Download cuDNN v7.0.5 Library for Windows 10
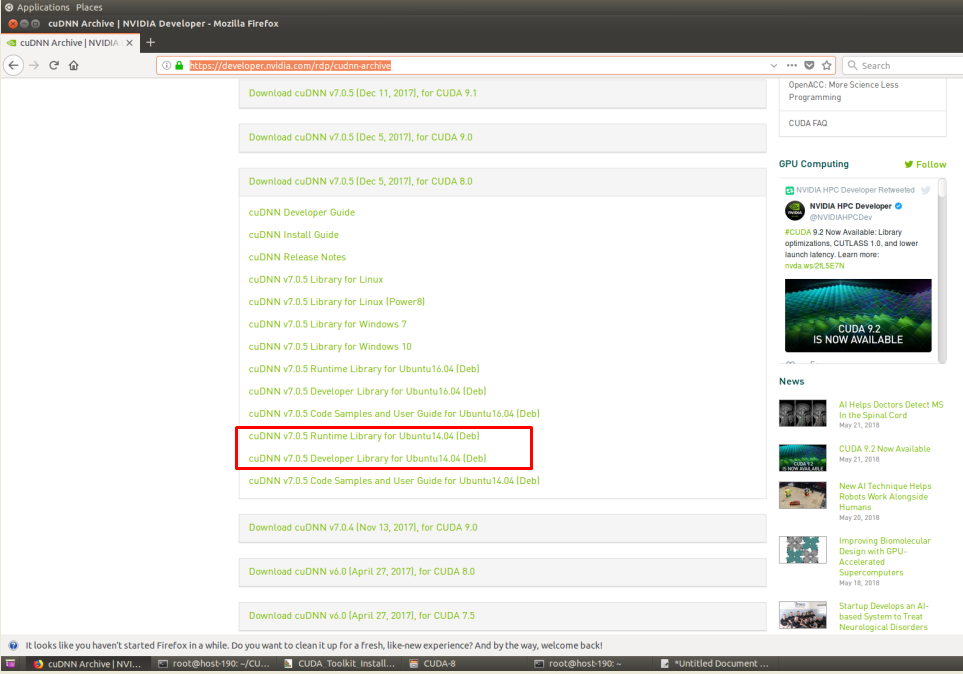The width and height of the screenshot is (963, 674). (x=330, y=347)
